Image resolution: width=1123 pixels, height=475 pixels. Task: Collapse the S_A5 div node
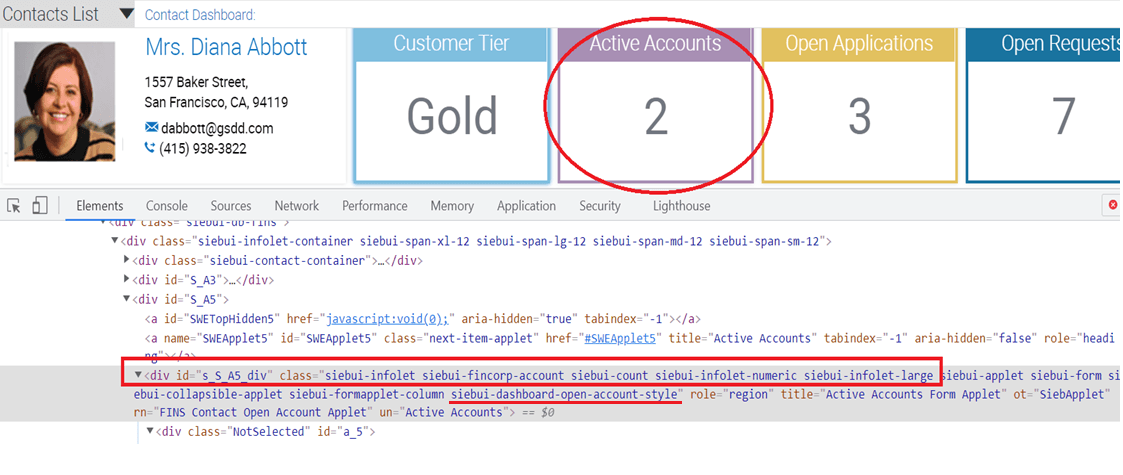point(127,299)
